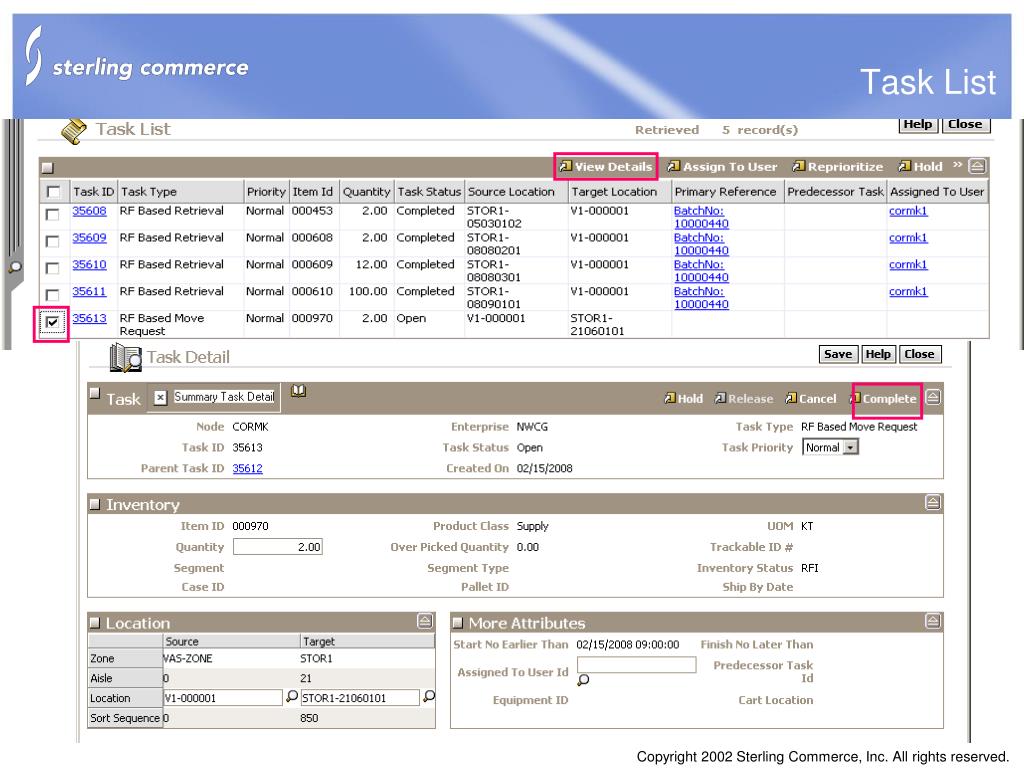Check the box for task 35608

coord(53,214)
